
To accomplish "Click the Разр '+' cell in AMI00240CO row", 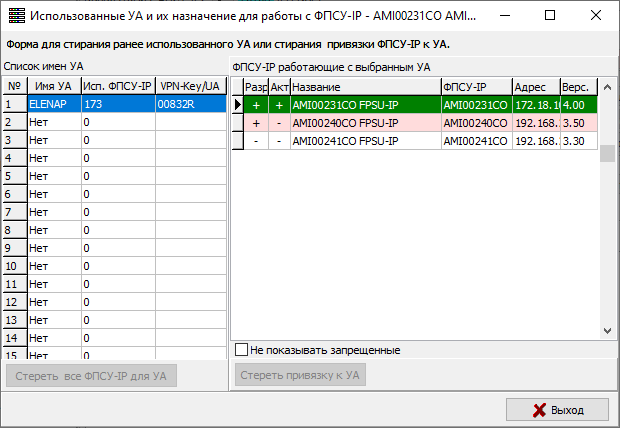I will [x=256, y=123].
